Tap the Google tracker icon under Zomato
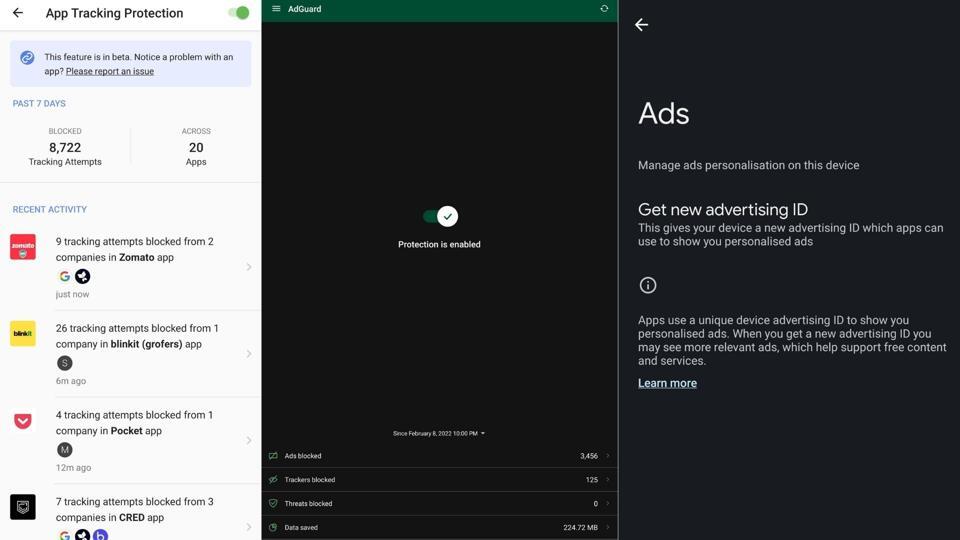Image resolution: width=960 pixels, height=540 pixels. [x=64, y=276]
